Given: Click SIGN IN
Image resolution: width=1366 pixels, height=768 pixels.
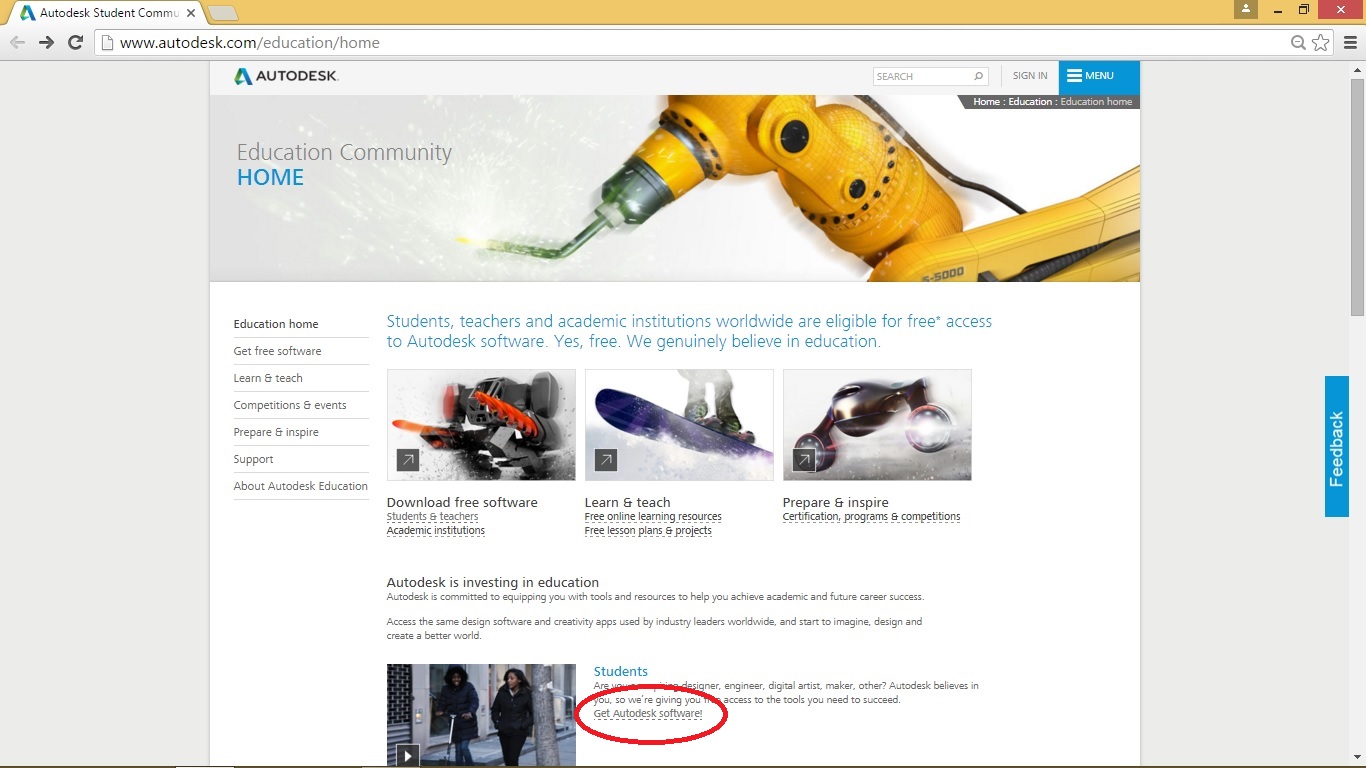Looking at the screenshot, I should pyautogui.click(x=1030, y=76).
